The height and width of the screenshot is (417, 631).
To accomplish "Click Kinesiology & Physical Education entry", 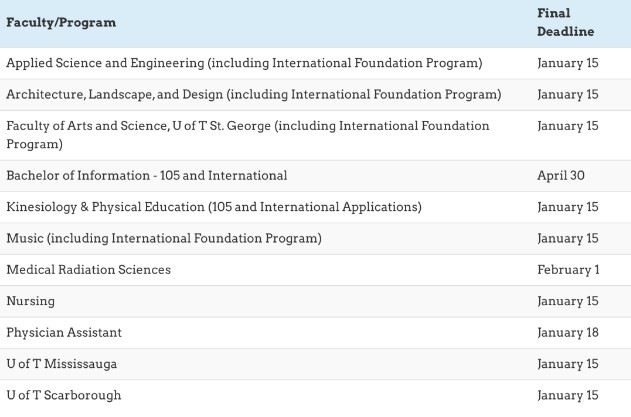I will pos(213,207).
